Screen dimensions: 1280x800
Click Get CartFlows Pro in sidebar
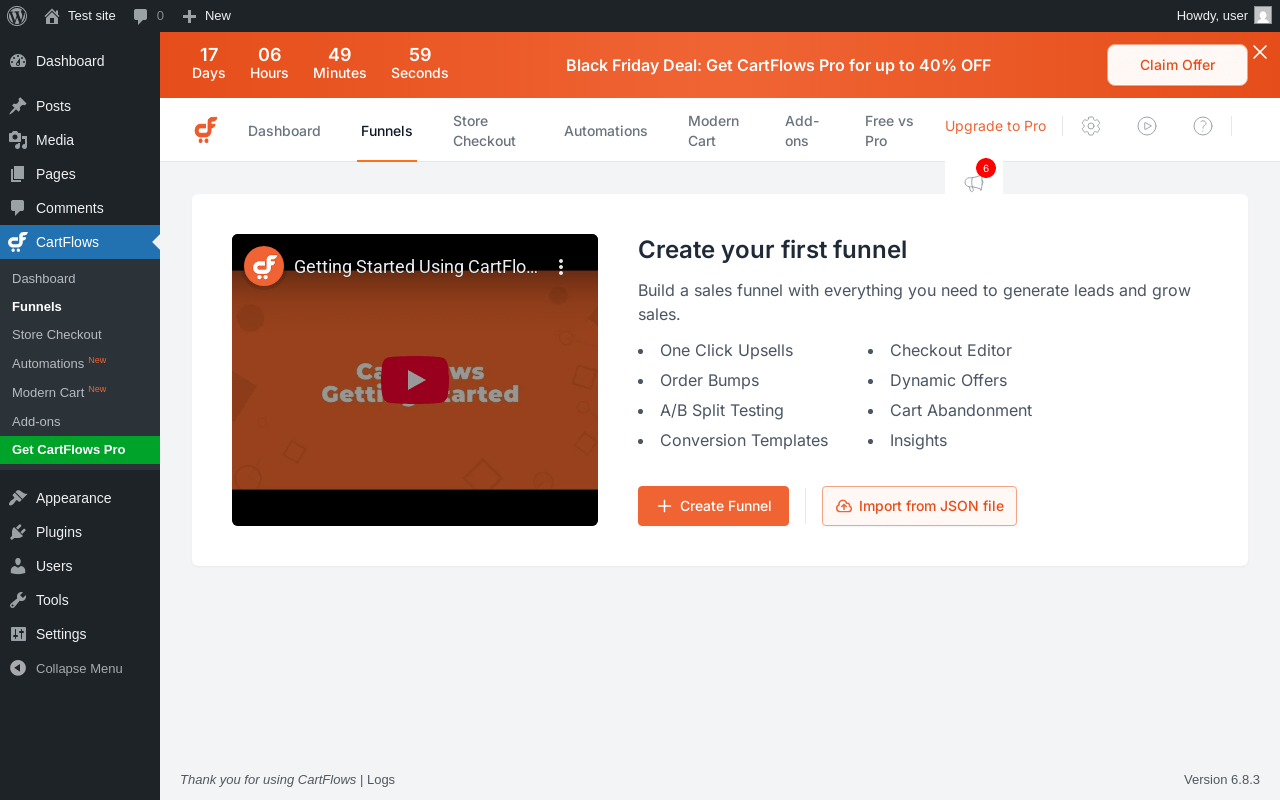click(80, 450)
